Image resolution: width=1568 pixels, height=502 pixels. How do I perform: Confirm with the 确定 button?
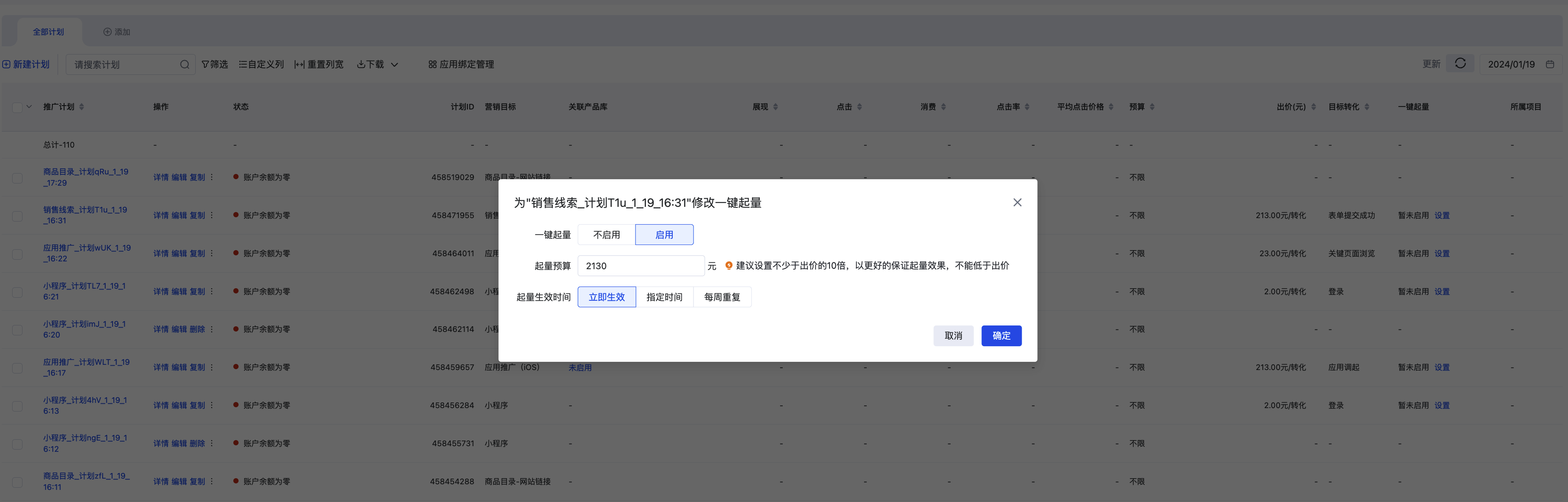tap(1001, 336)
